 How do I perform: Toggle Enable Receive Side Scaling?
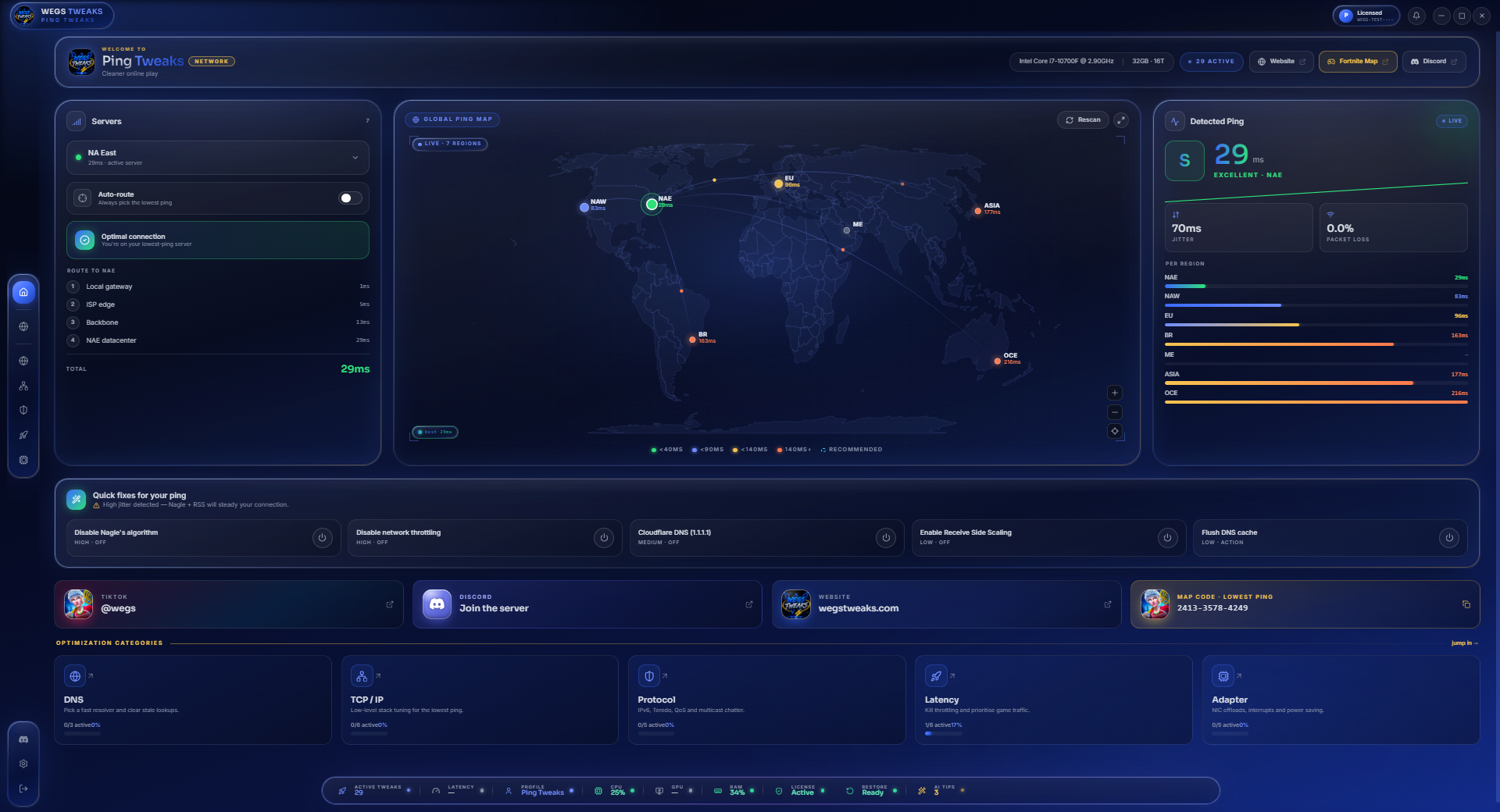pyautogui.click(x=1167, y=538)
